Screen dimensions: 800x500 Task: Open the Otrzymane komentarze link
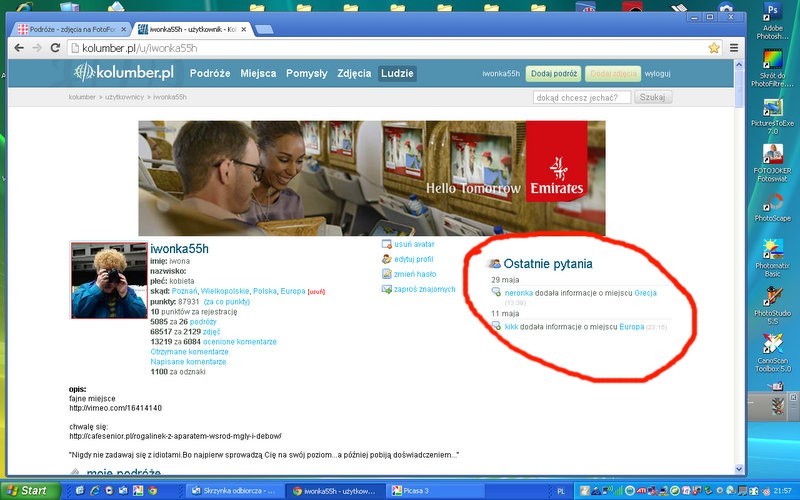pyautogui.click(x=189, y=351)
